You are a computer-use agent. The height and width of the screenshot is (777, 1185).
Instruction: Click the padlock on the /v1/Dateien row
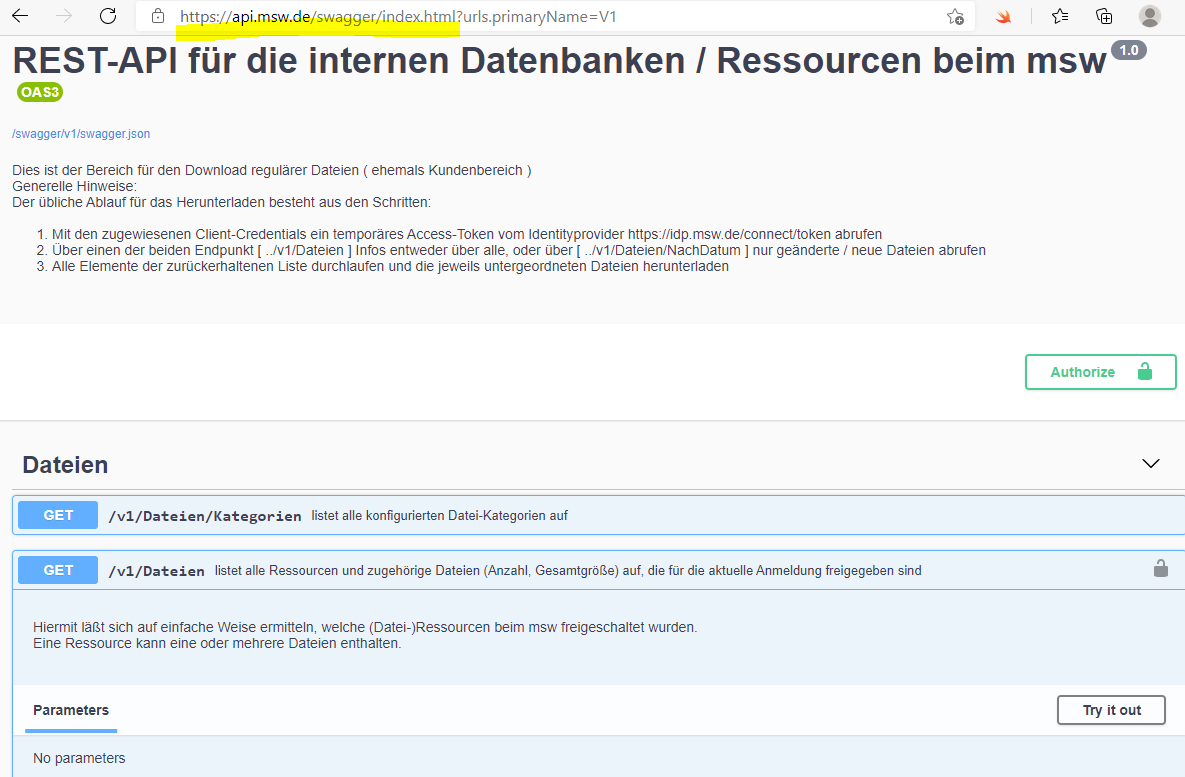1160,569
